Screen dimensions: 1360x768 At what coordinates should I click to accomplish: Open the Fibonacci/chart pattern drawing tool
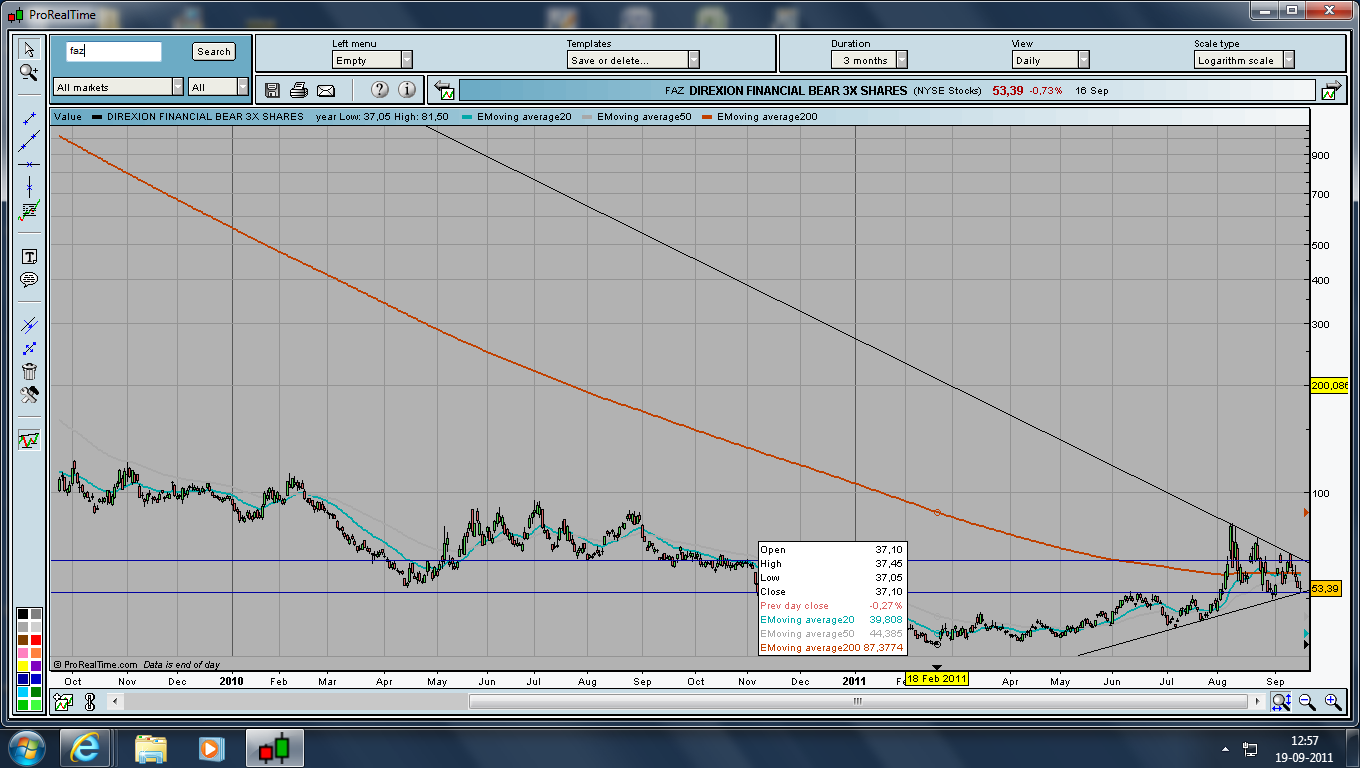pyautogui.click(x=29, y=210)
